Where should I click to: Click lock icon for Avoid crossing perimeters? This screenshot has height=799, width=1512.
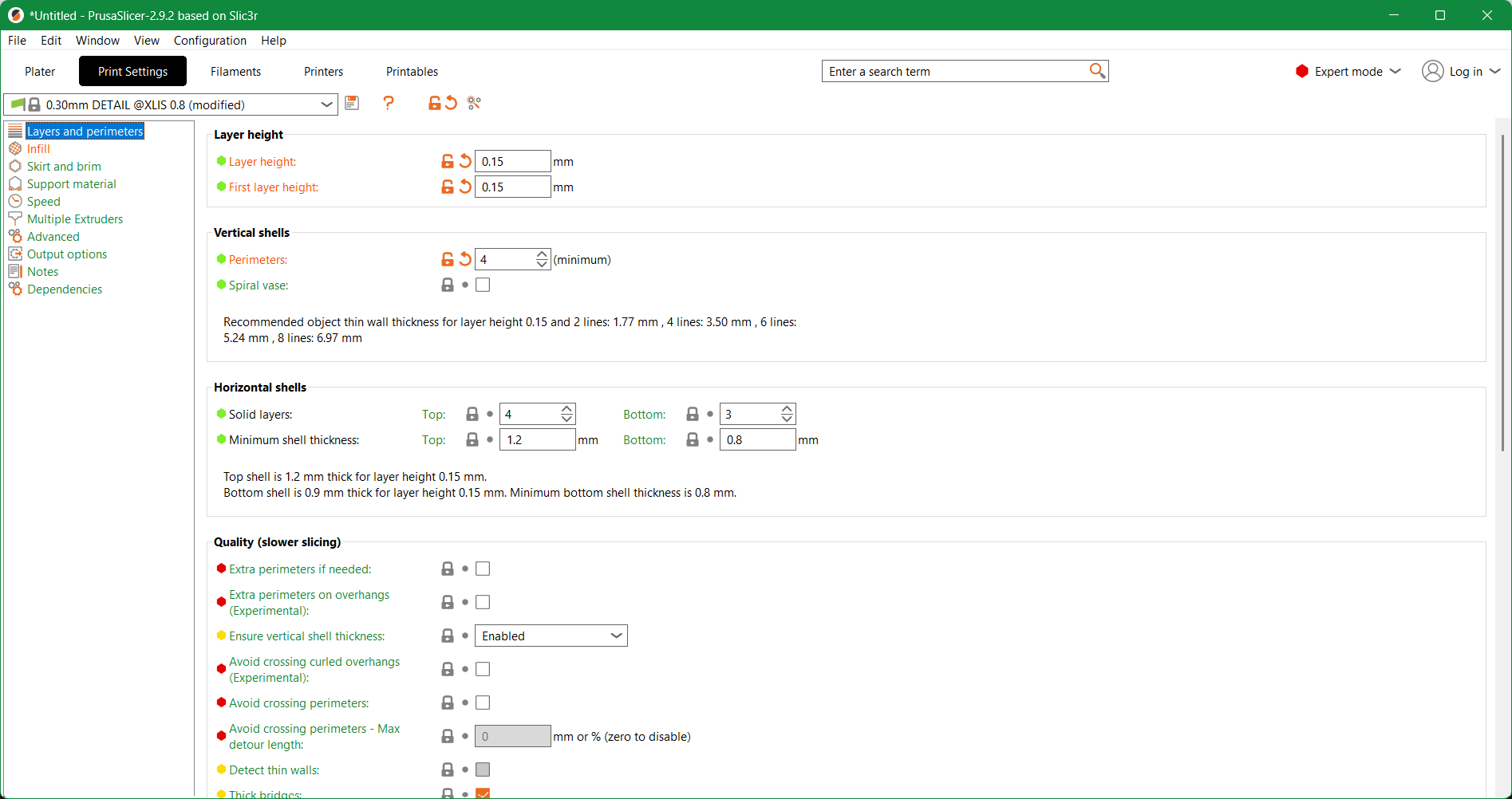tap(448, 703)
